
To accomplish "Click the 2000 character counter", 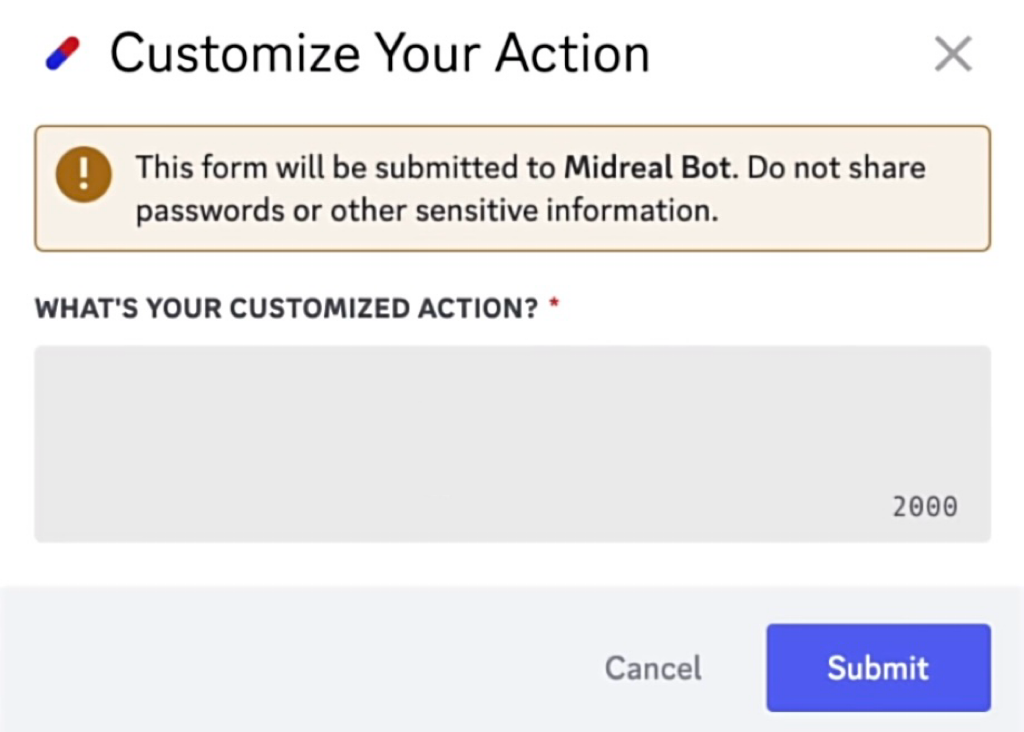I will (925, 507).
